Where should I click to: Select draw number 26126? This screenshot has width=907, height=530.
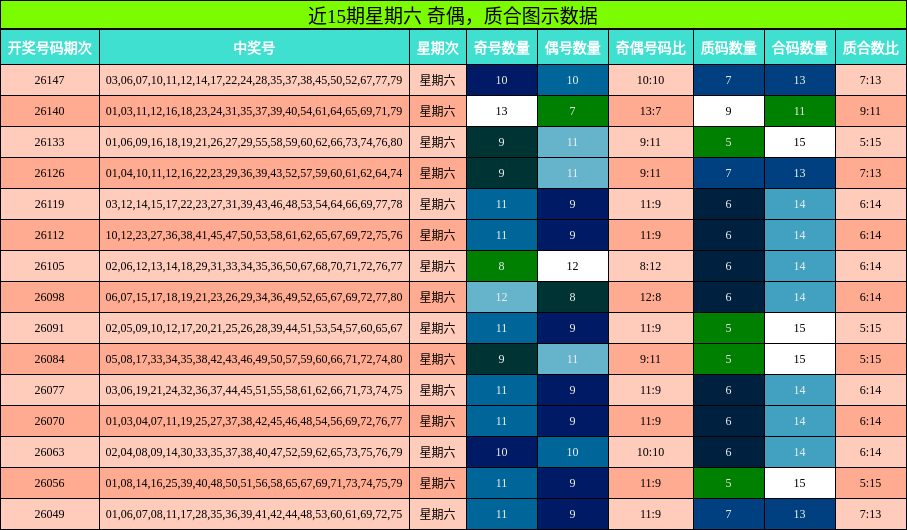coord(50,173)
